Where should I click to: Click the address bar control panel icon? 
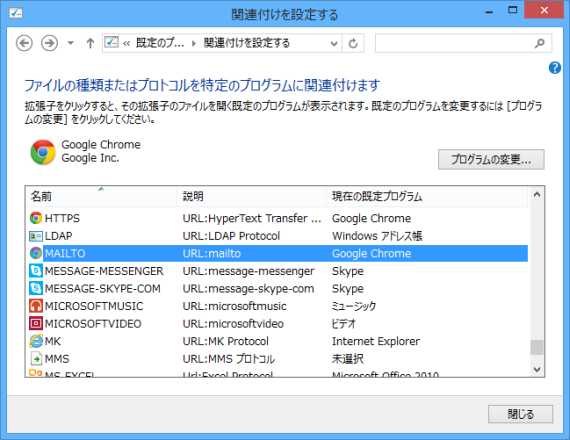[x=111, y=43]
